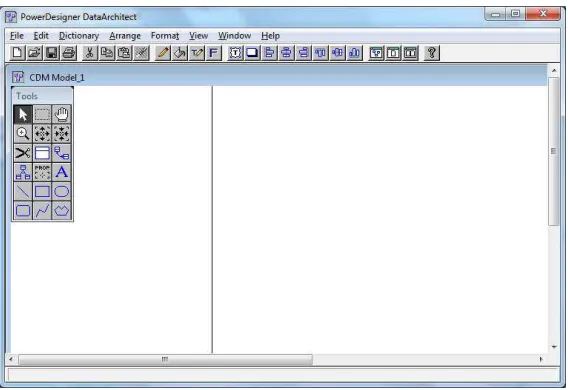Viewport: 568px width, 390px height.
Task: Click the Print toolbar icon
Action: (69, 53)
